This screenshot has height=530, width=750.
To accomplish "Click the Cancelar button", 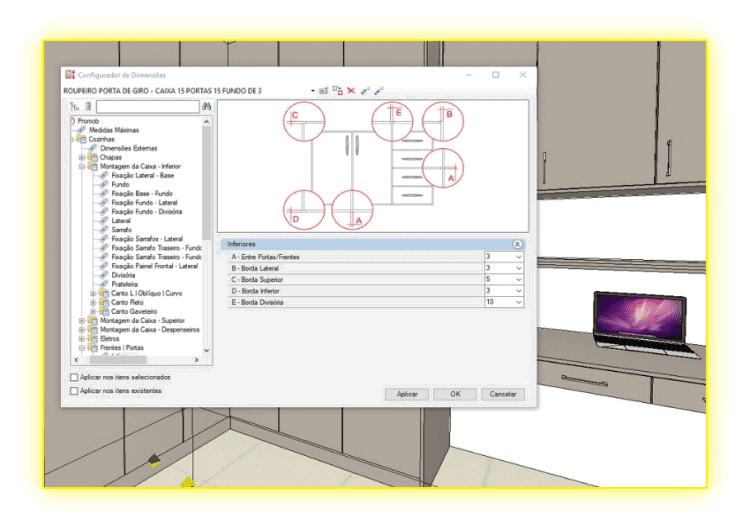I will click(x=503, y=394).
